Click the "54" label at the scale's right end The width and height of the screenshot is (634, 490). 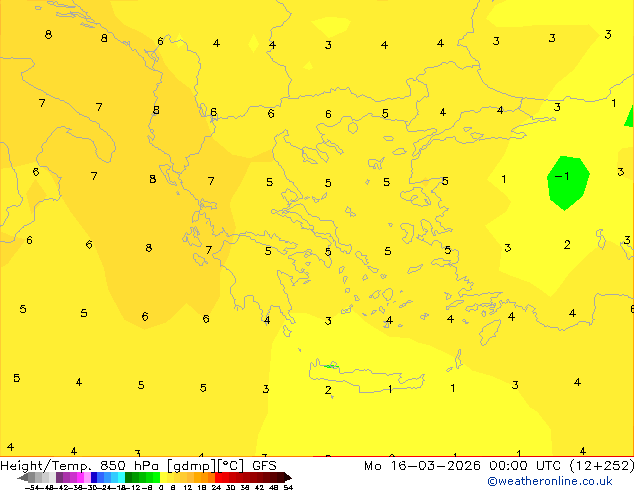[x=288, y=487]
